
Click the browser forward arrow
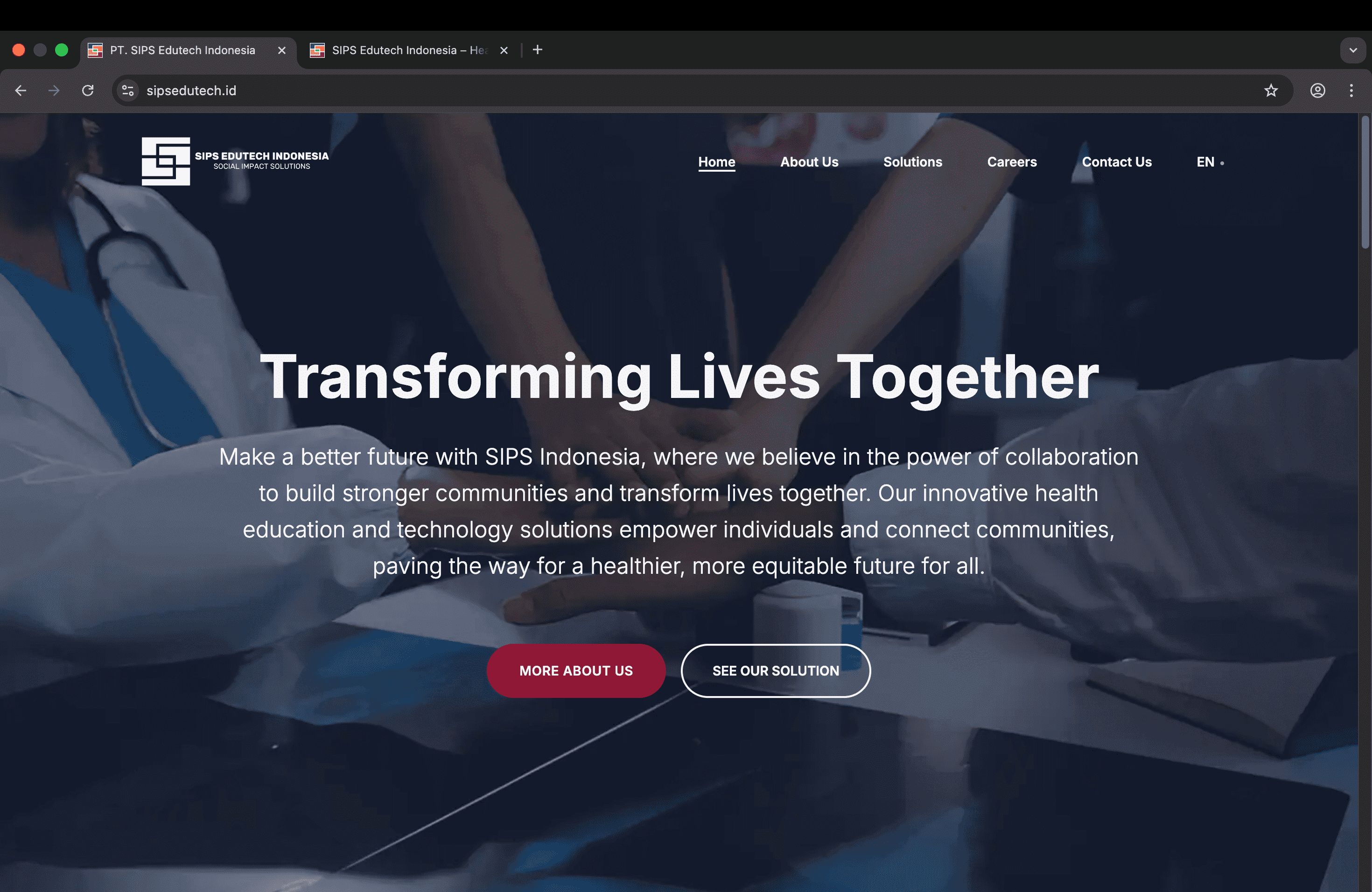click(x=54, y=91)
